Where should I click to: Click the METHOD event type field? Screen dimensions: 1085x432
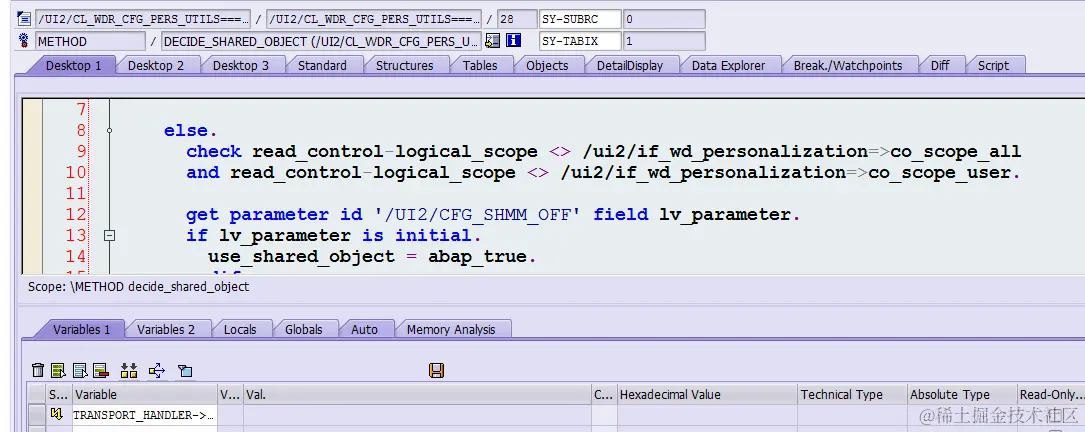click(x=91, y=42)
